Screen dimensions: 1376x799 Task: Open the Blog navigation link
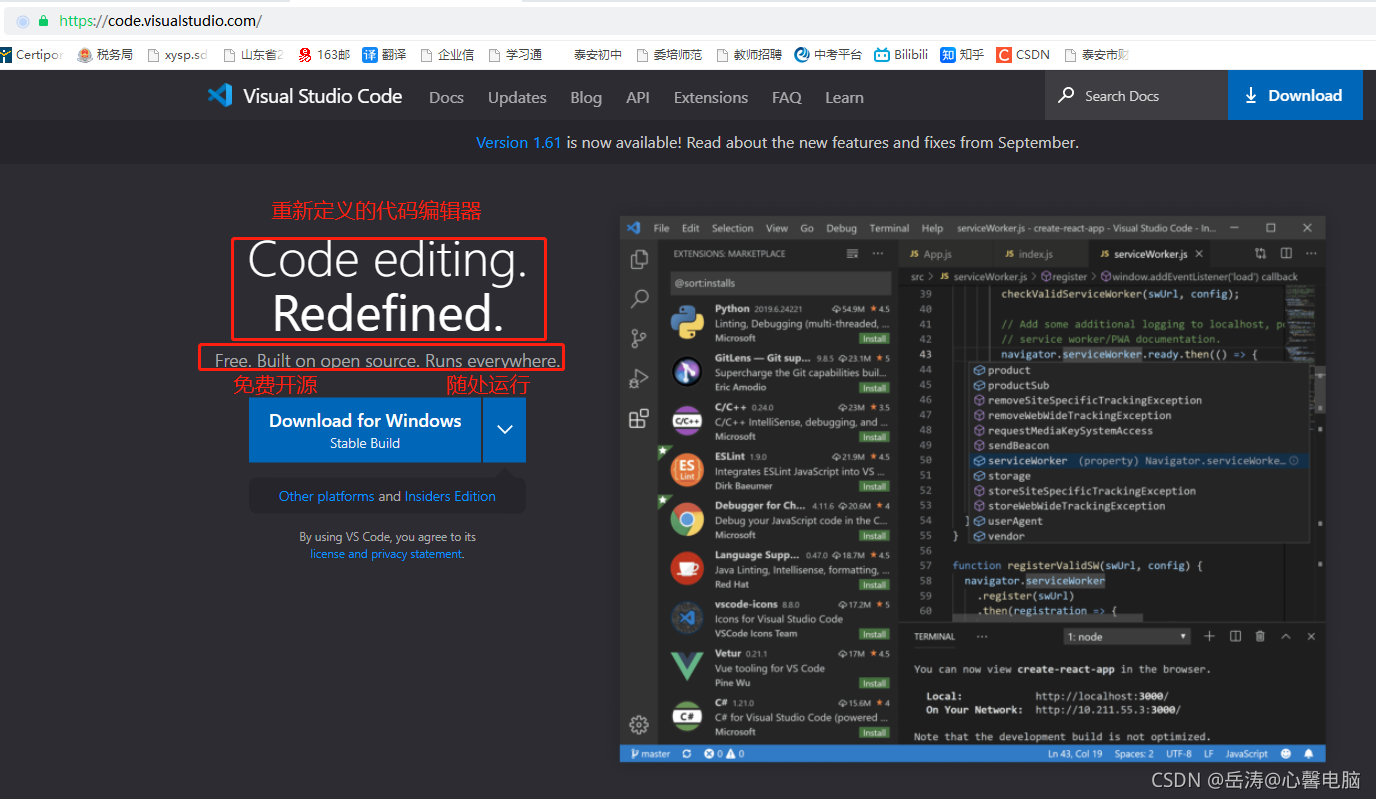(586, 97)
